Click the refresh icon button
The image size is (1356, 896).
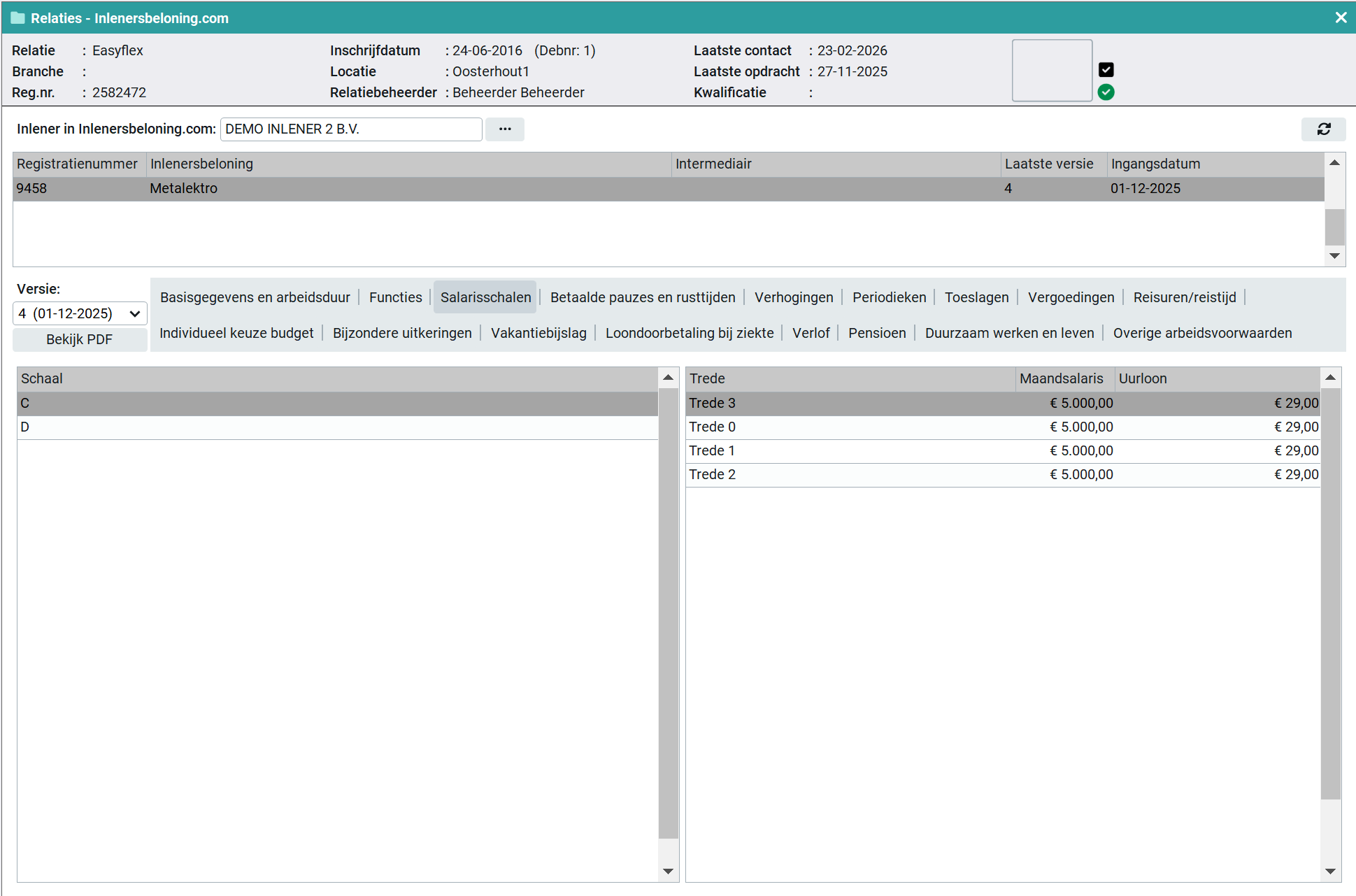click(1323, 129)
